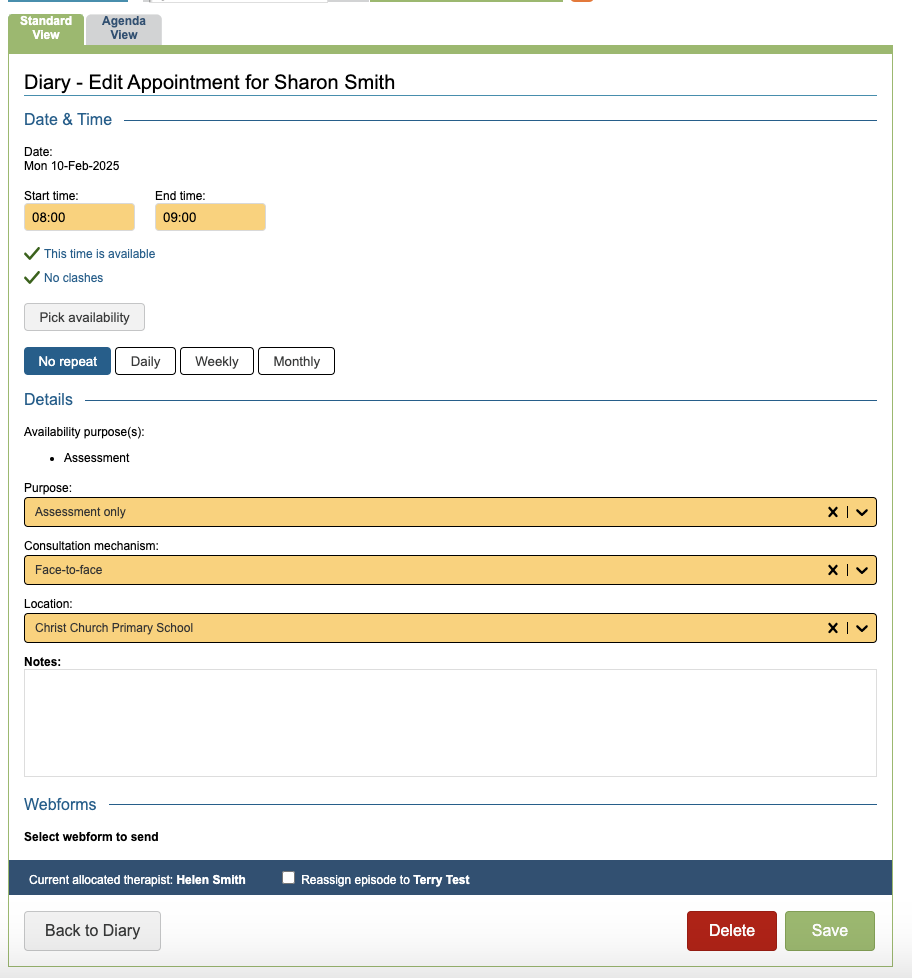Click the End time field

pyautogui.click(x=210, y=217)
